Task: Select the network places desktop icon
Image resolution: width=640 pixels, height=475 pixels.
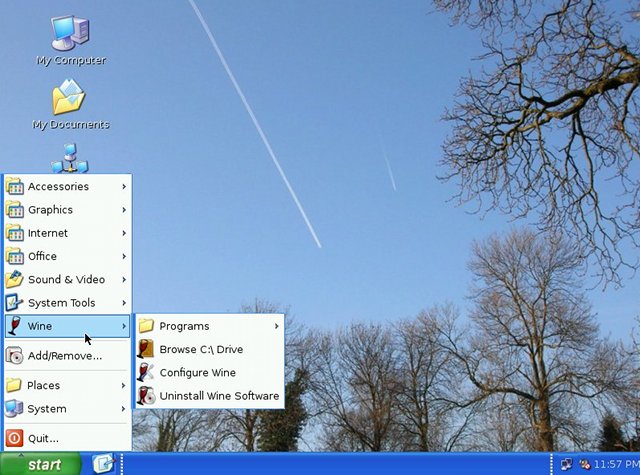Action: click(x=70, y=158)
